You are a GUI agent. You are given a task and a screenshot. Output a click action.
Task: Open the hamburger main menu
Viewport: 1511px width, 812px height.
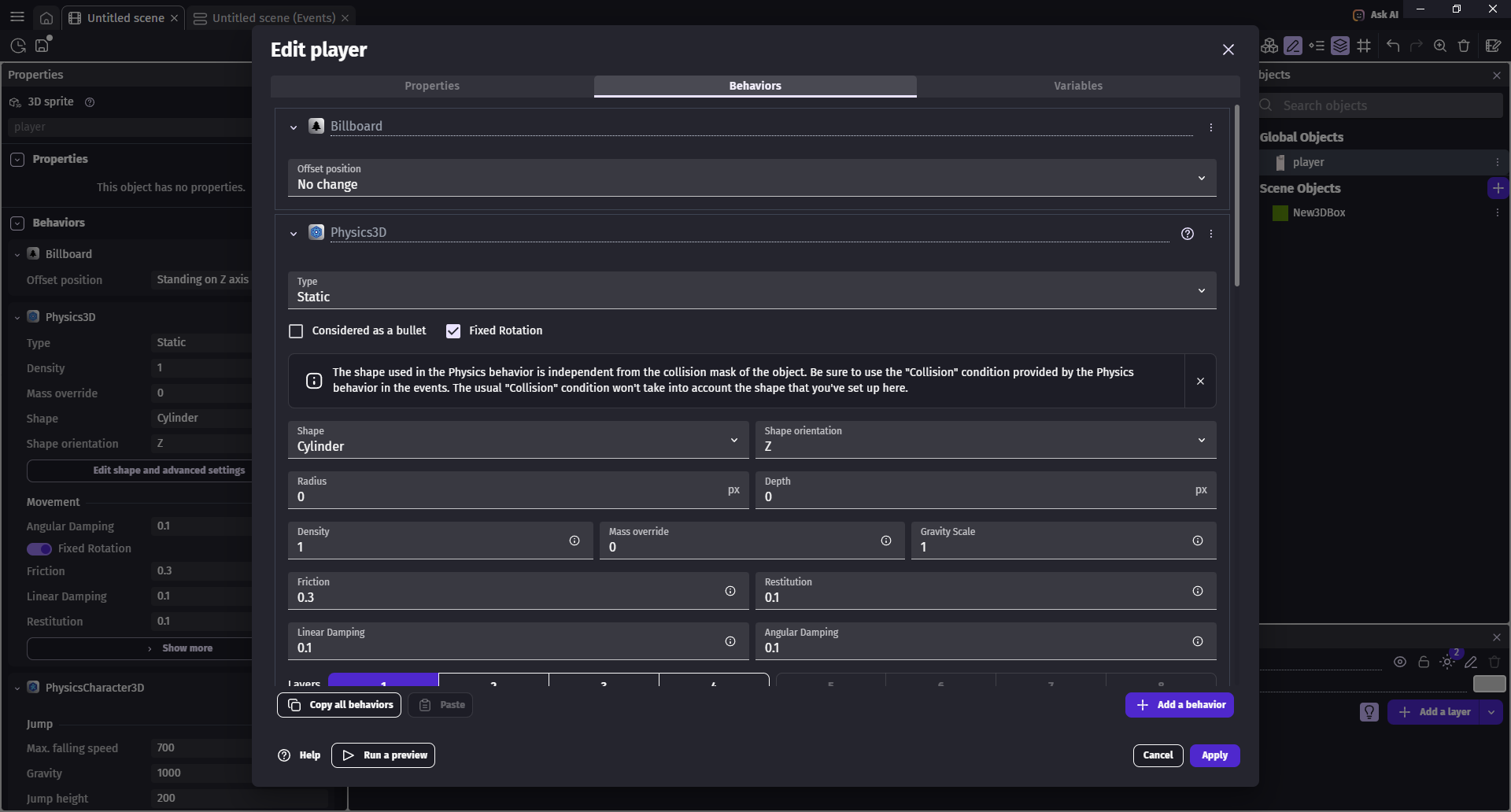tap(17, 17)
